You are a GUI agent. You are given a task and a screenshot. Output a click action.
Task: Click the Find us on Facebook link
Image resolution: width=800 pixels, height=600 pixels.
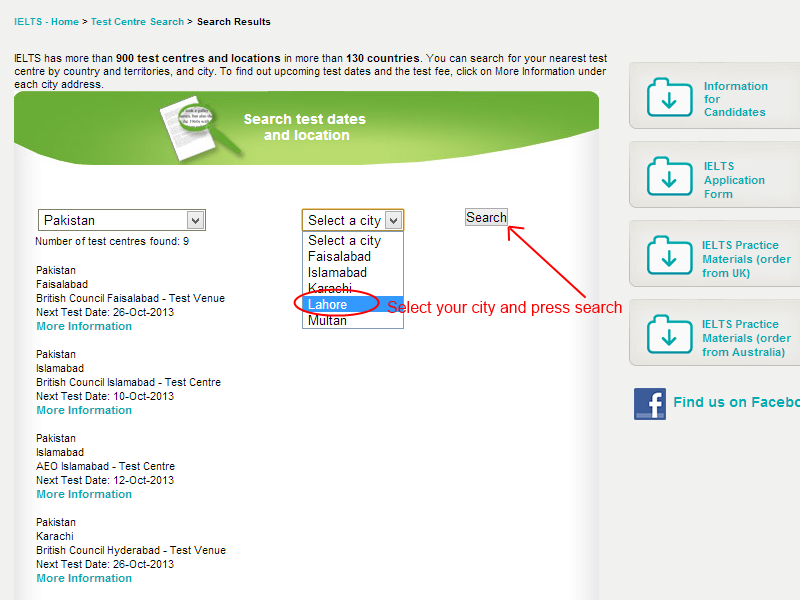click(736, 403)
